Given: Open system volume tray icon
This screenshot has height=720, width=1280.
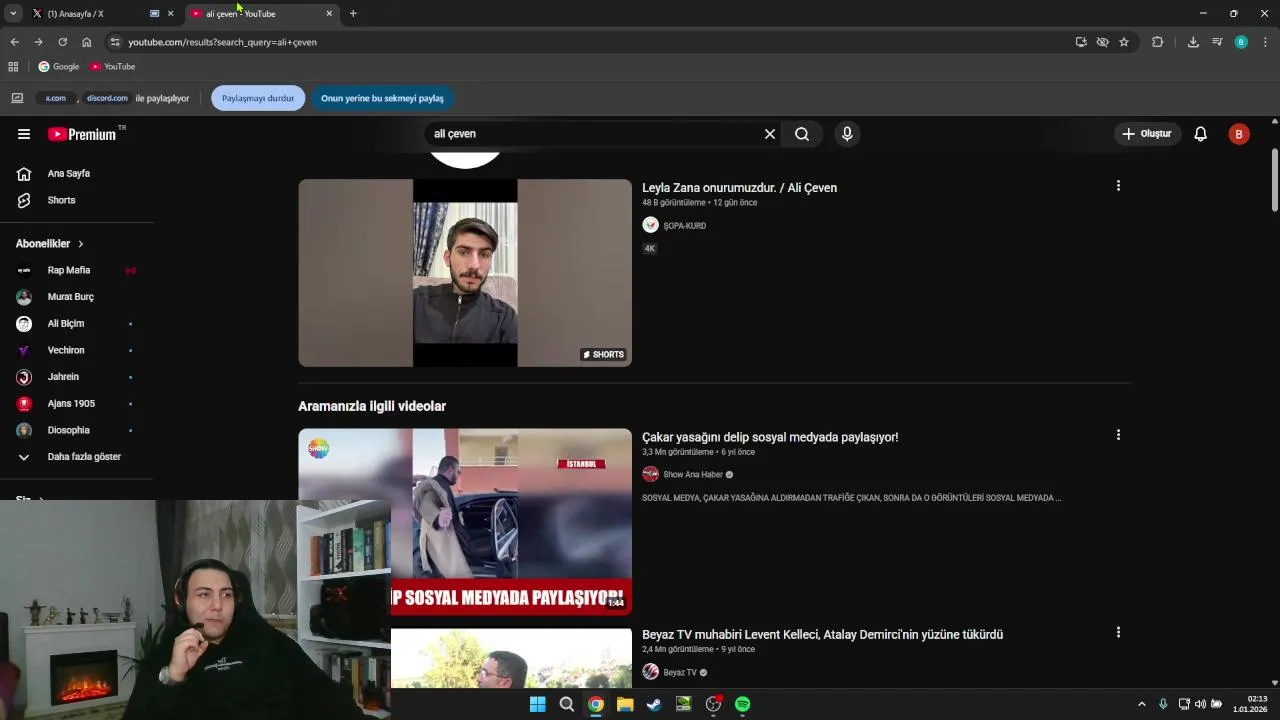Looking at the screenshot, I should tap(1200, 704).
